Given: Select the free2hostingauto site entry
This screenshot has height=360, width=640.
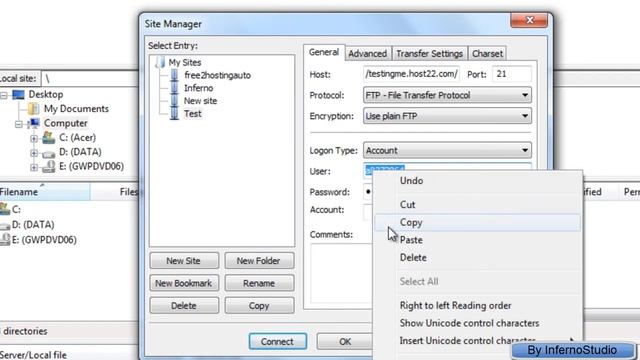Looking at the screenshot, I should click(217, 75).
